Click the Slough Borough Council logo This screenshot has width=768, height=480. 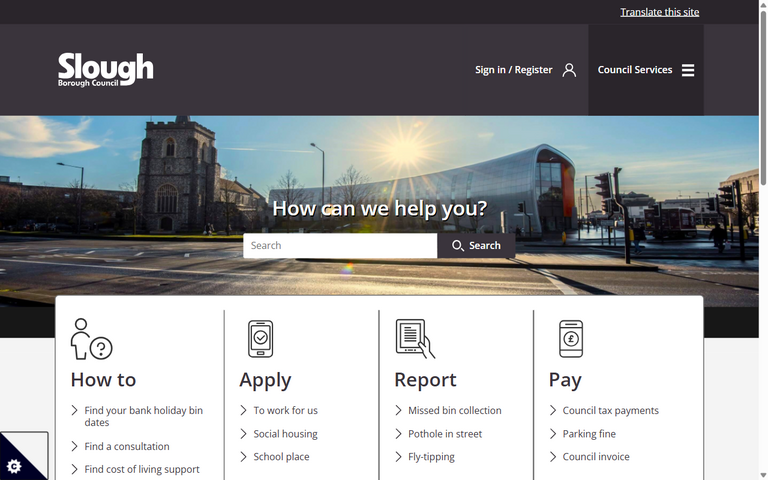point(105,70)
